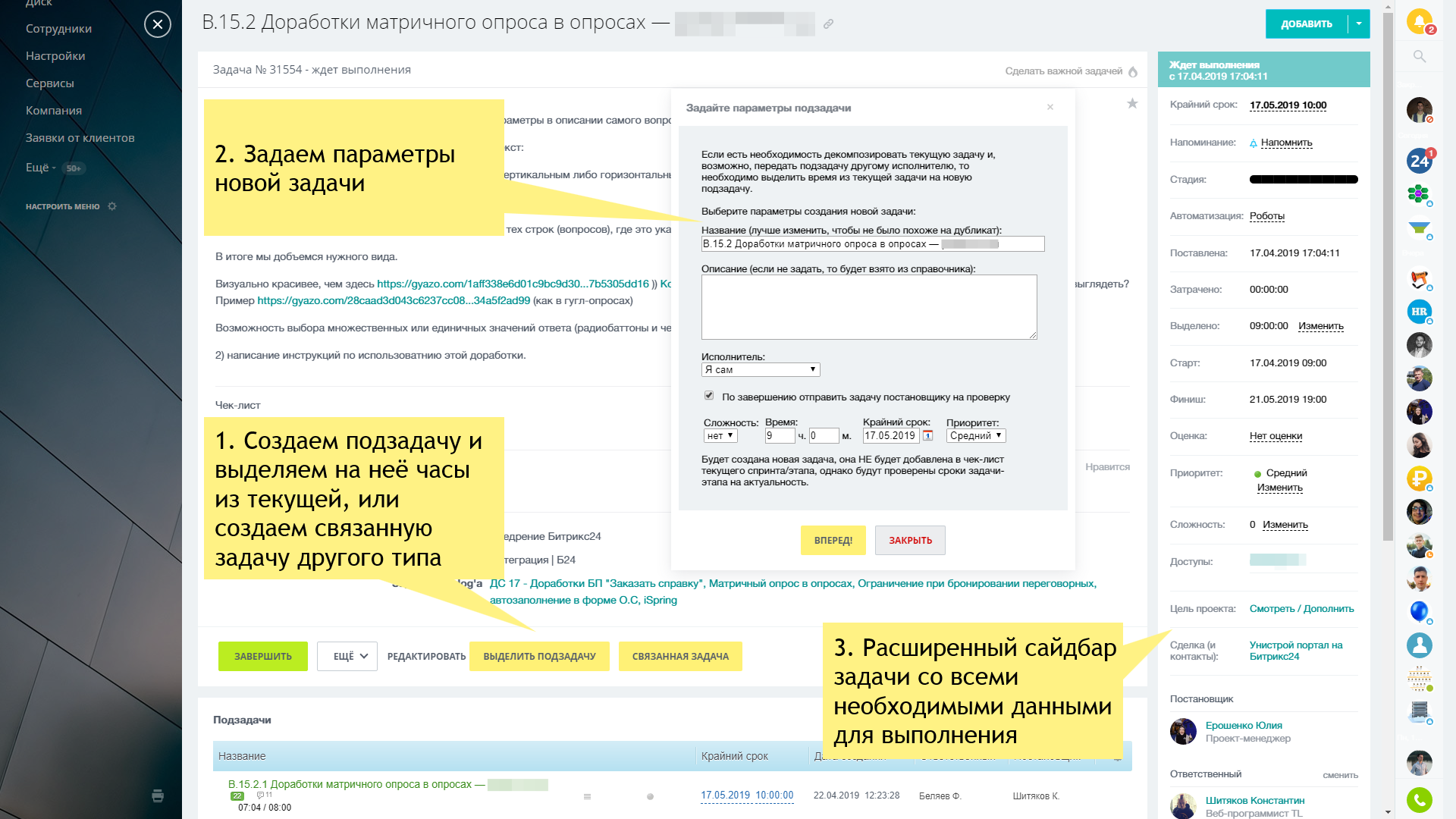Open Настройки in left menu
The width and height of the screenshot is (1456, 819).
55,56
